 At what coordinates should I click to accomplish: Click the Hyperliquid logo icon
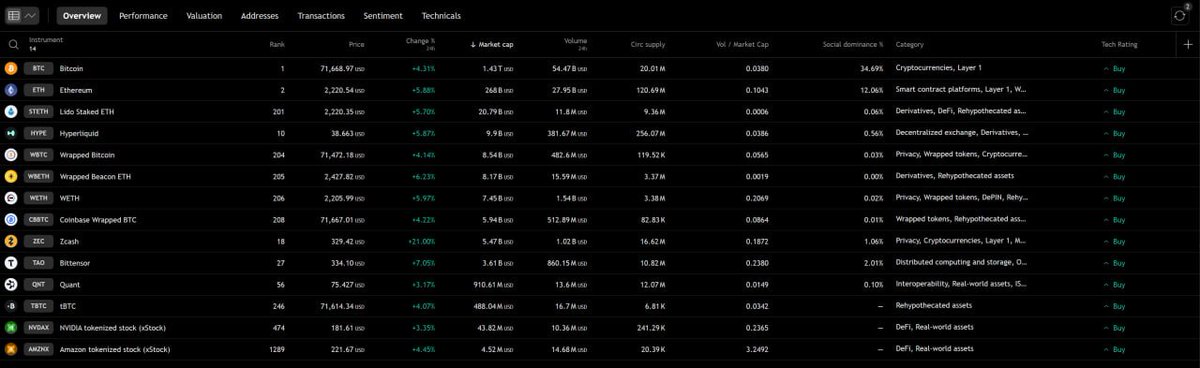pyautogui.click(x=11, y=133)
